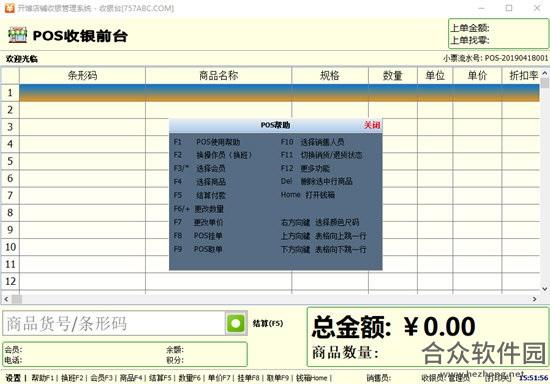This screenshot has height=384, width=550.
Task: Click the 上单找零 label
Action: 470,40
